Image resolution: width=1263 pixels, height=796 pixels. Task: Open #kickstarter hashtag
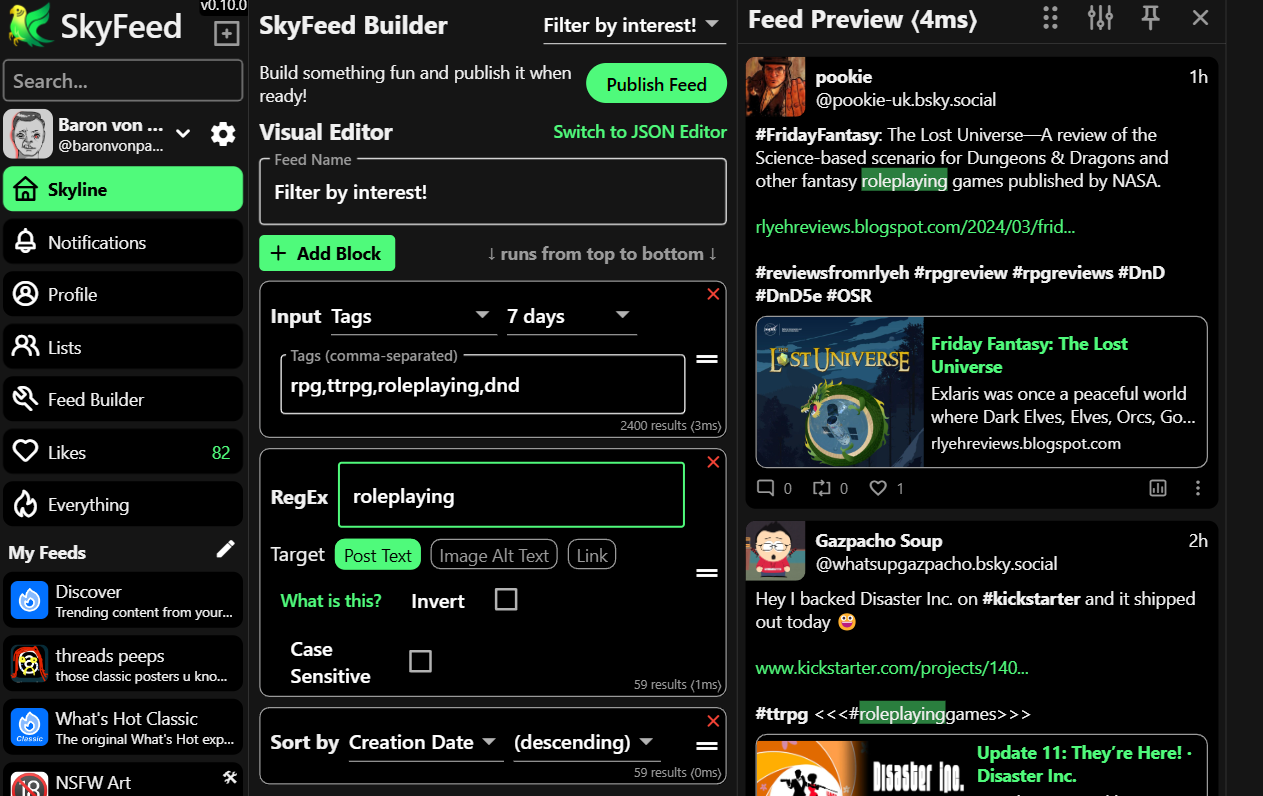[1031, 599]
